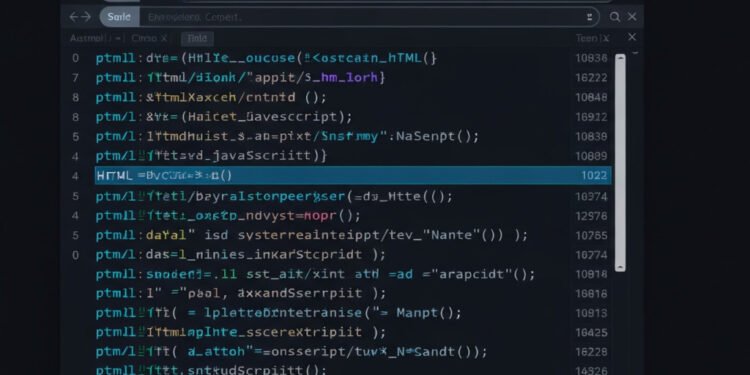This screenshot has height=375, width=750.
Task: Click the code line containing Haicet_Gavescript
Action: pos(224,117)
